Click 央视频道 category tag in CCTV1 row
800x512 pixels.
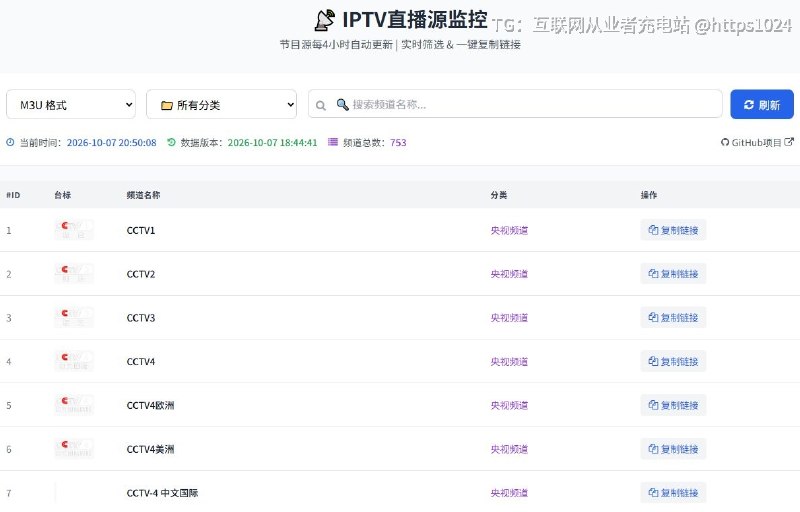click(509, 231)
